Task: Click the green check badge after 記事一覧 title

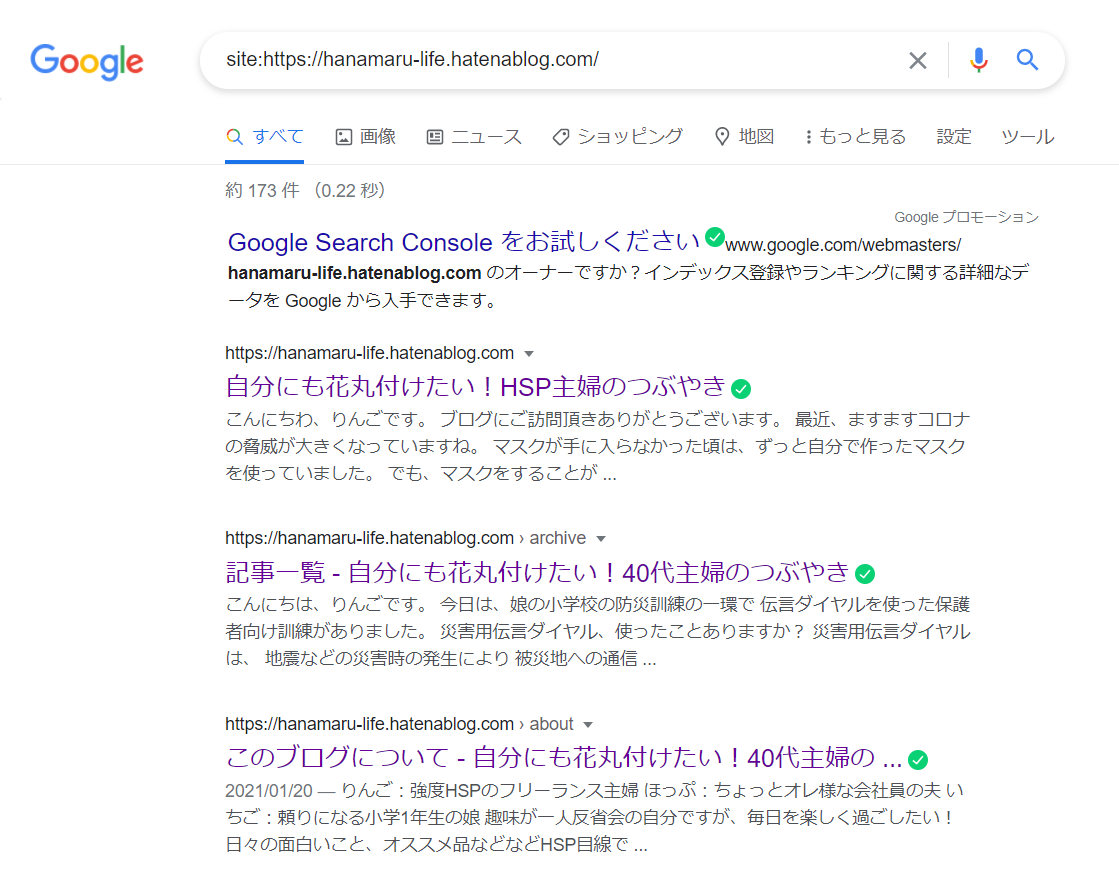Action: 865,574
